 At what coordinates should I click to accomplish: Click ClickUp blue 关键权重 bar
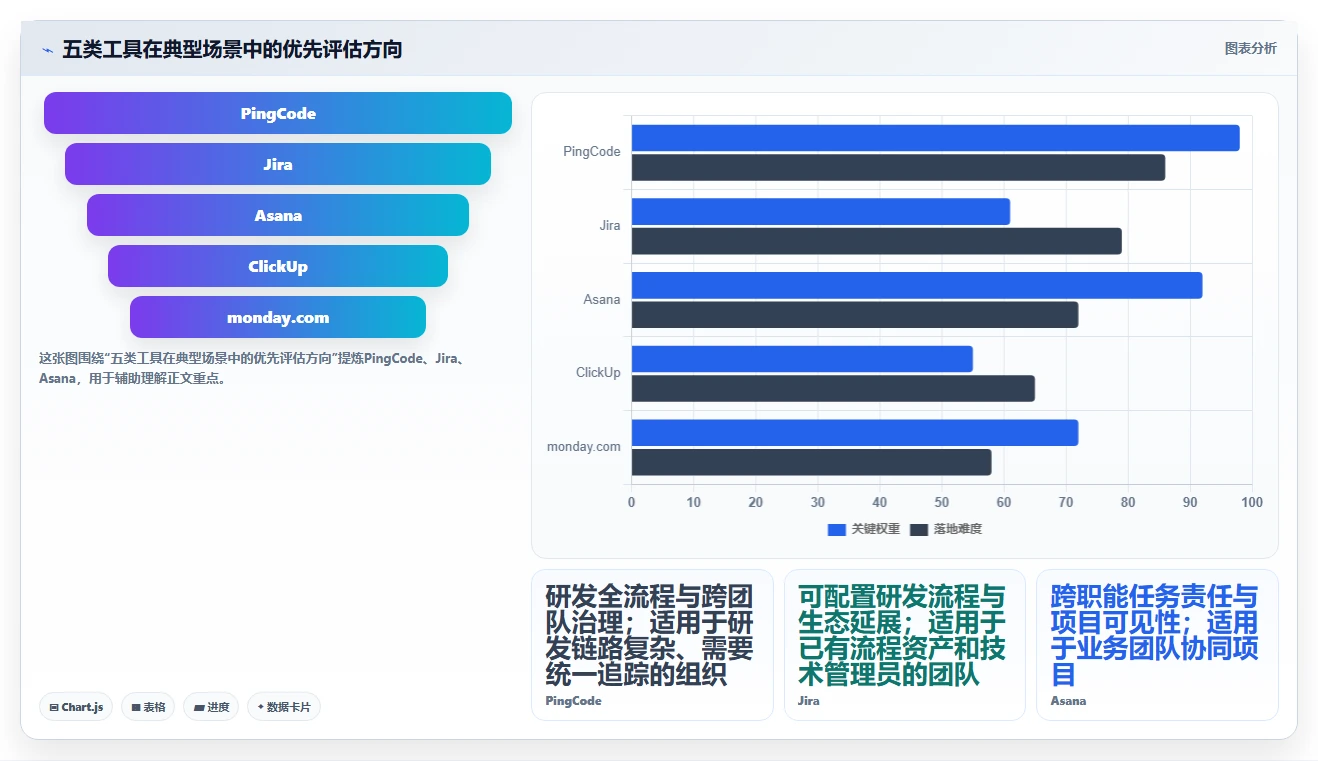(x=802, y=359)
